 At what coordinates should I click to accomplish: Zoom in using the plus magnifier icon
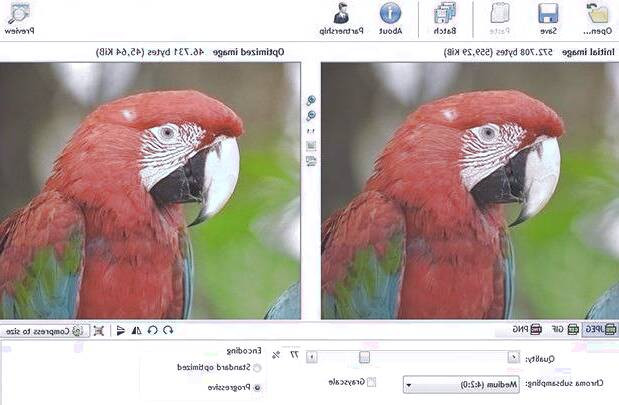311,100
